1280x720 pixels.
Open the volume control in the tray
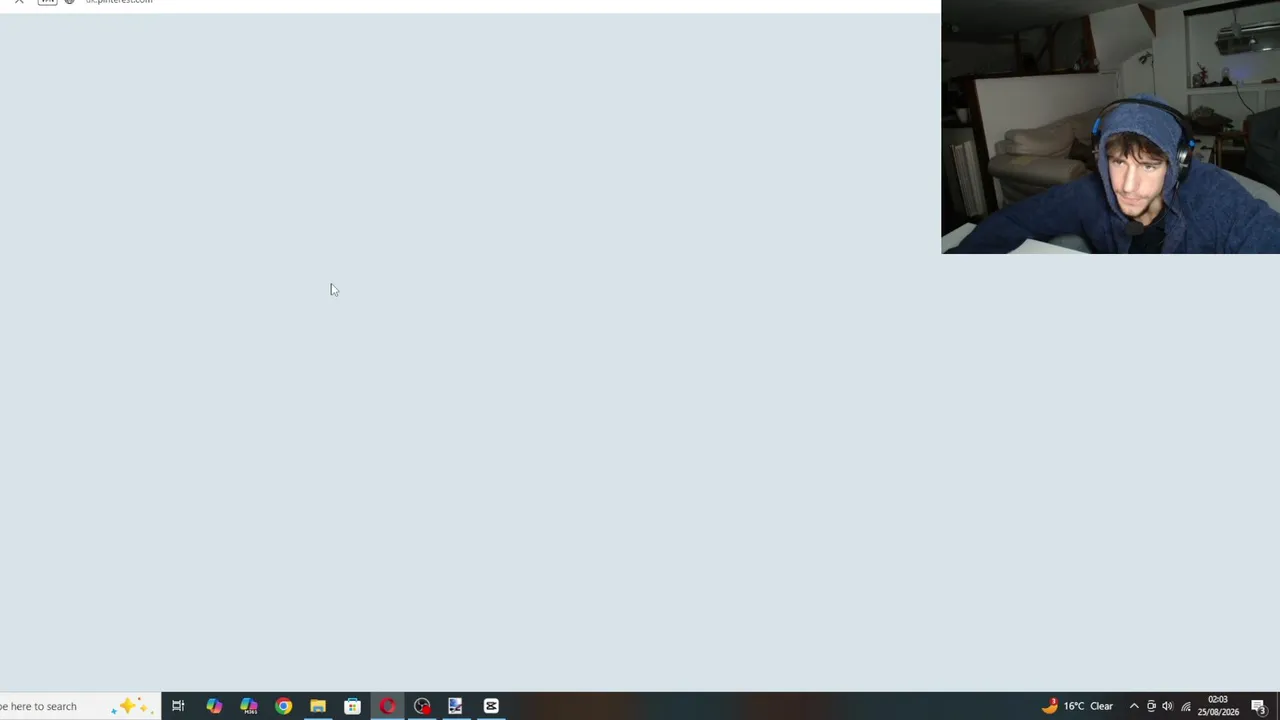[x=1167, y=706]
